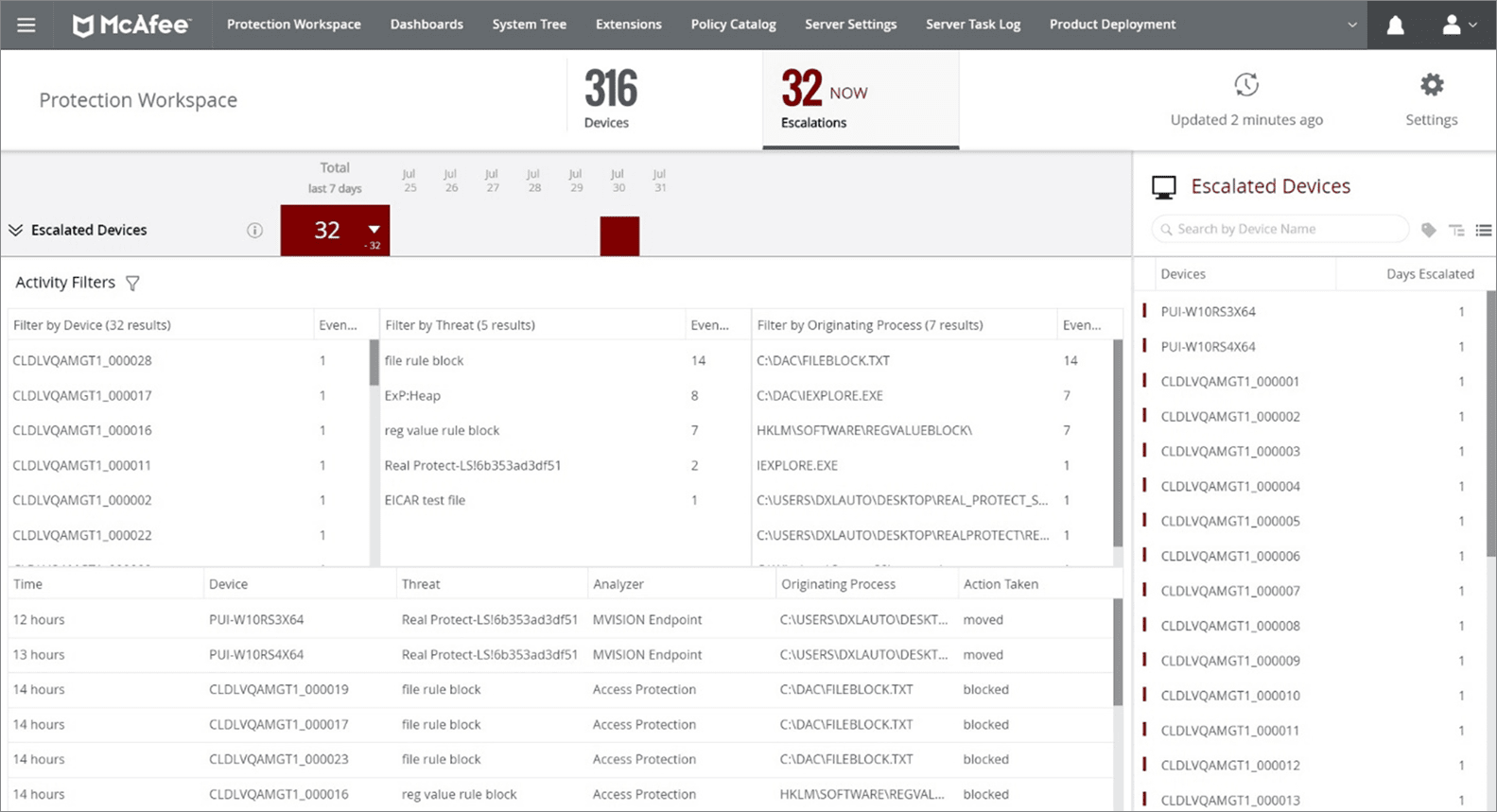The image size is (1497, 812).
Task: Filter by threat file rule block
Action: (424, 360)
